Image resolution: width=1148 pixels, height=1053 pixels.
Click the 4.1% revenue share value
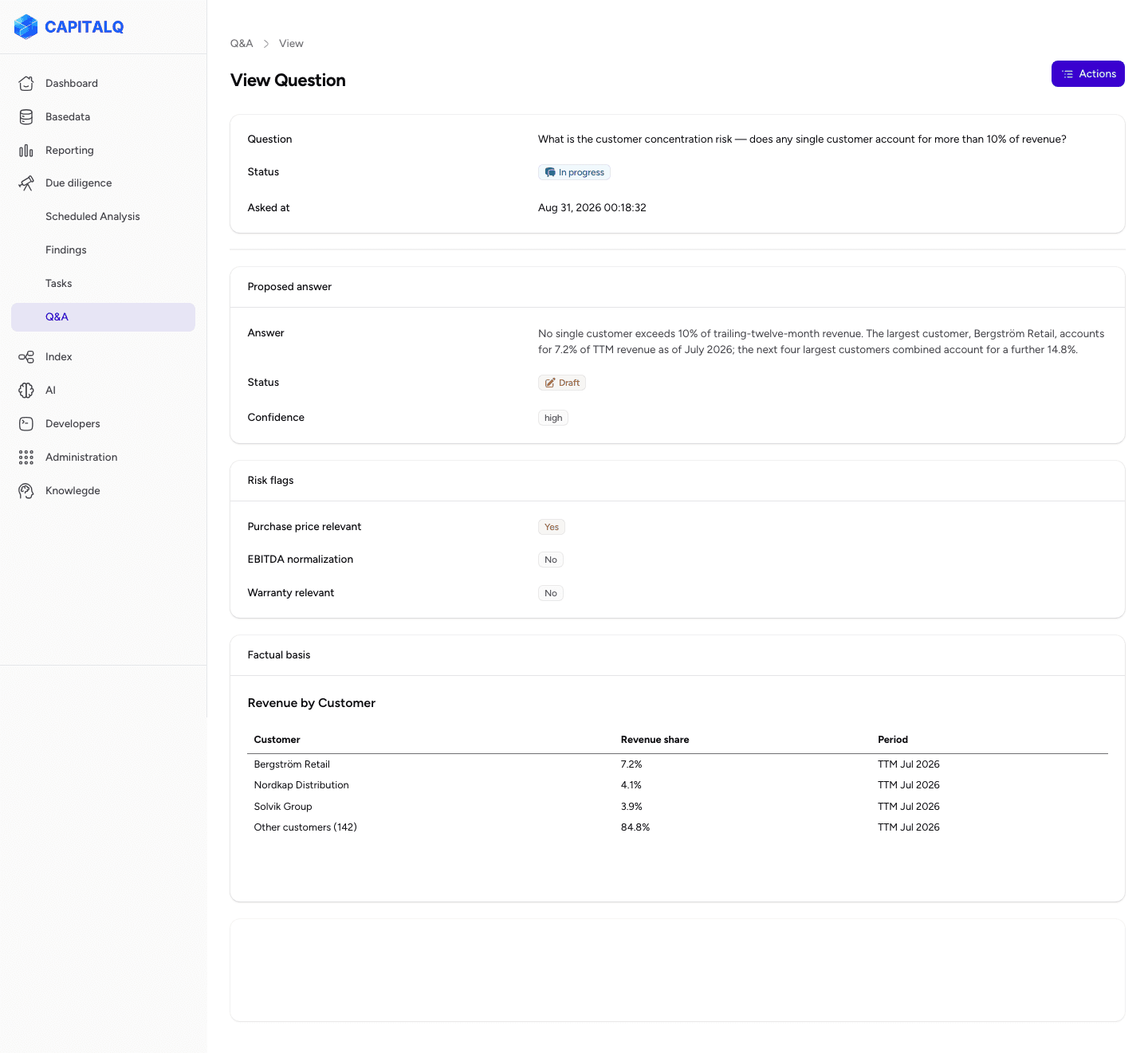click(631, 785)
